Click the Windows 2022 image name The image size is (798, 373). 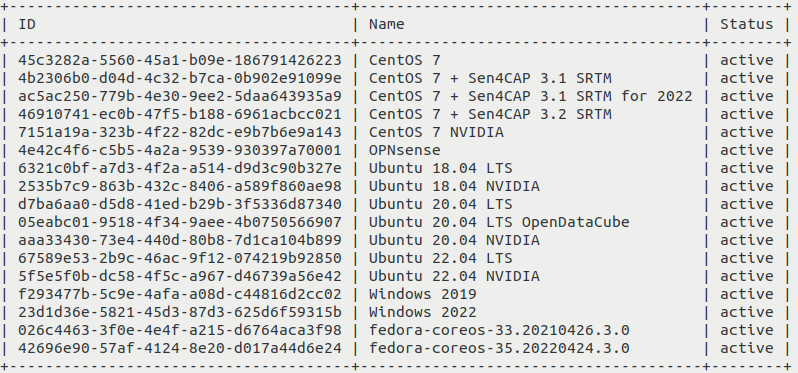click(423, 312)
